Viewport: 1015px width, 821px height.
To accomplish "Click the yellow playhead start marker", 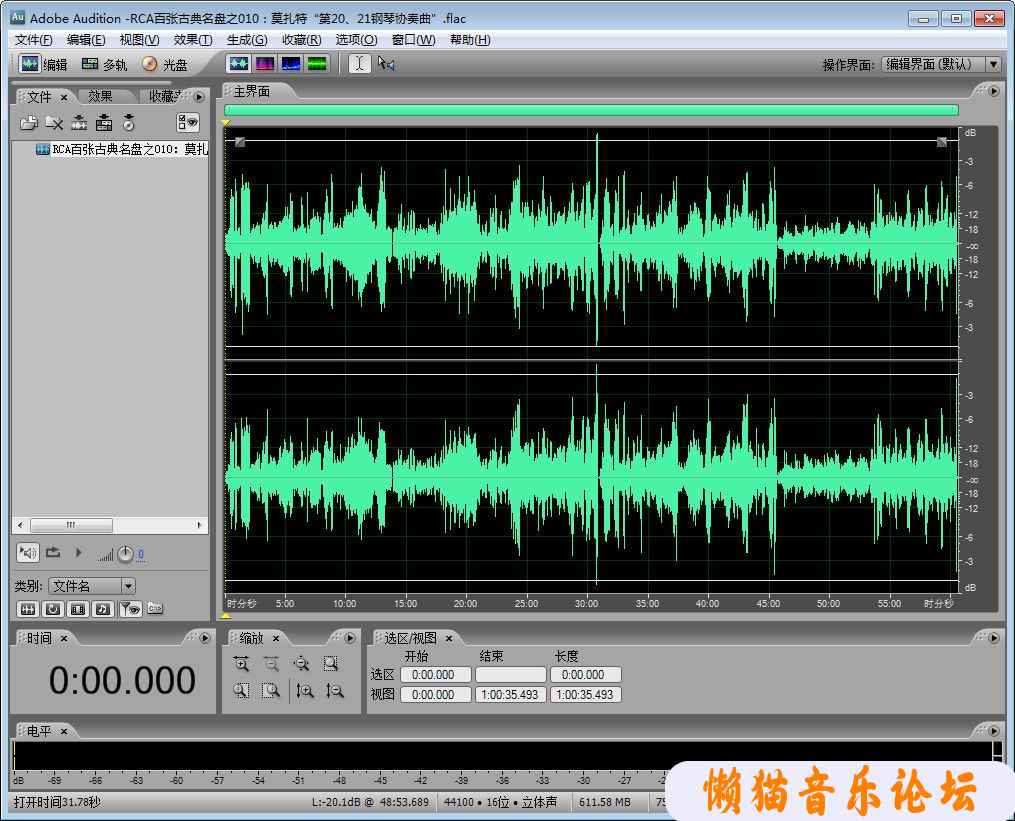I will pyautogui.click(x=226, y=122).
